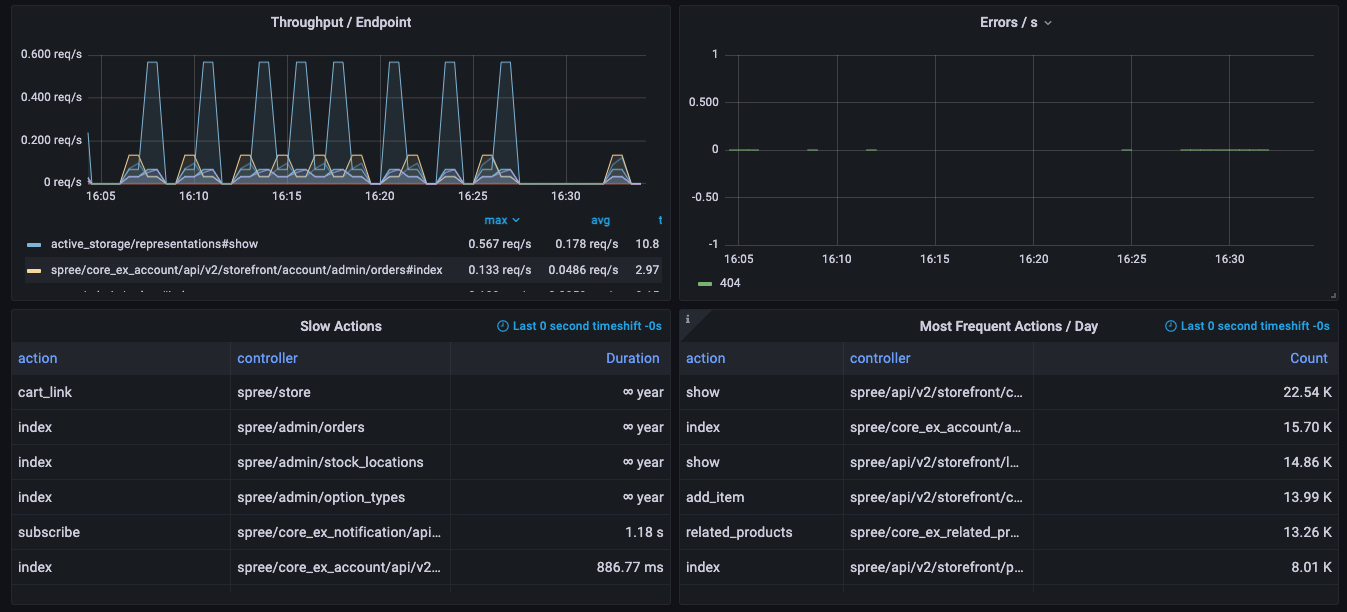This screenshot has height=612, width=1347.
Task: Open the Slow Actions panel title menu
Action: point(340,326)
